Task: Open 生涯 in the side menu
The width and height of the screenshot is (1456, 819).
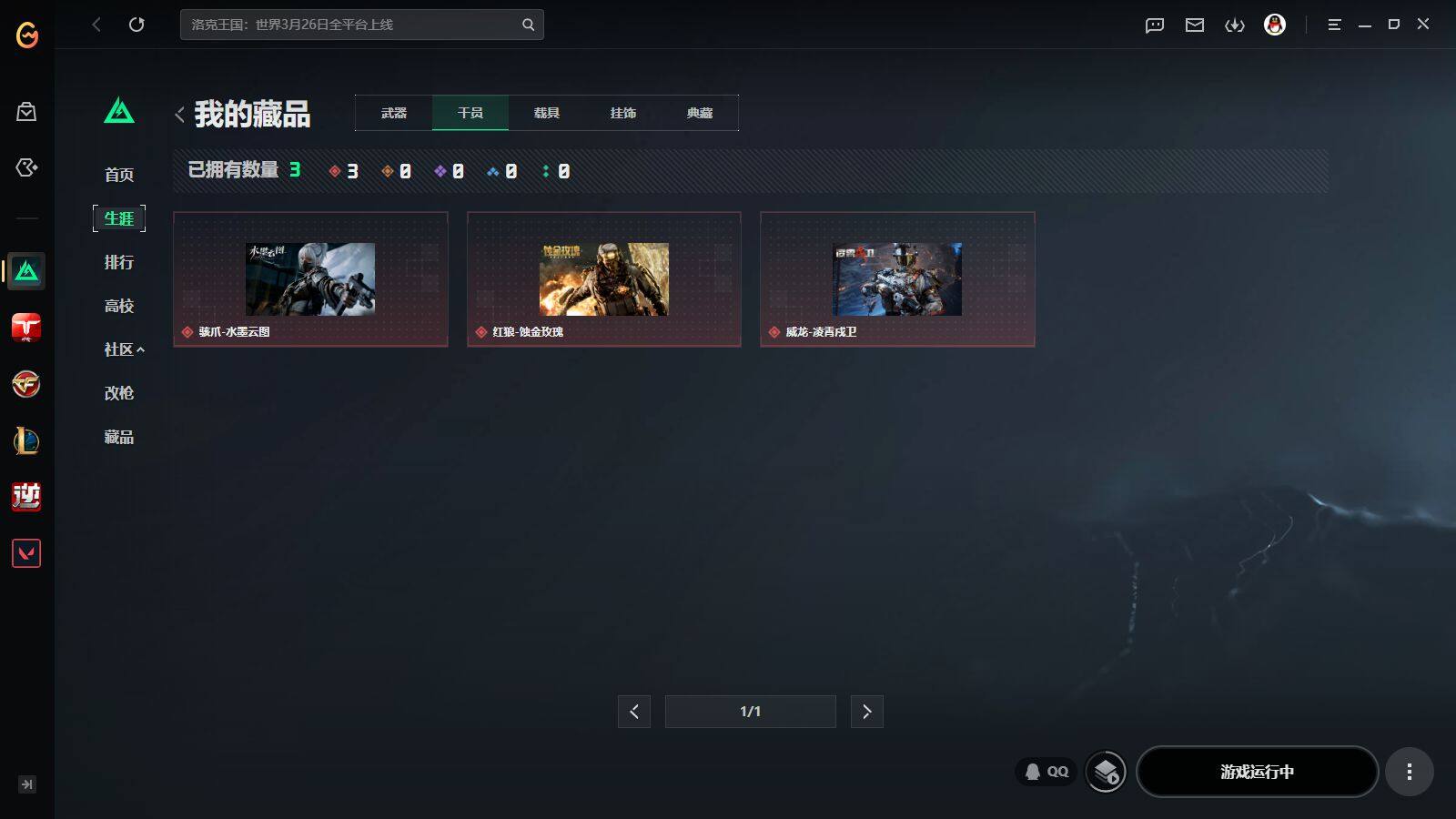Action: coord(119,218)
